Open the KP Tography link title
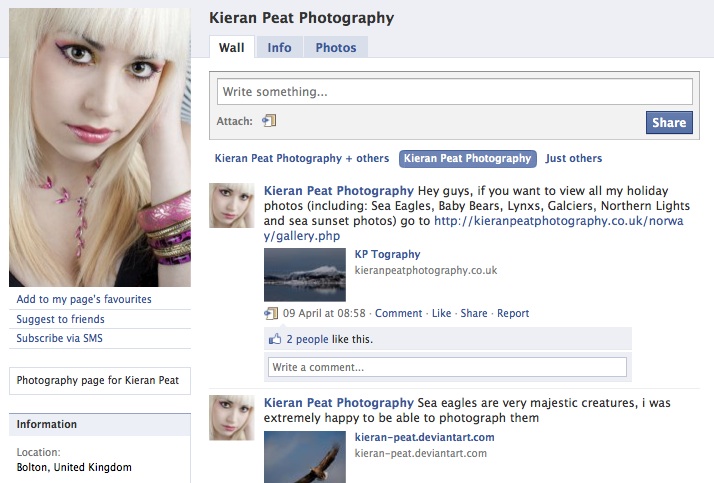The height and width of the screenshot is (483, 714). [388, 254]
